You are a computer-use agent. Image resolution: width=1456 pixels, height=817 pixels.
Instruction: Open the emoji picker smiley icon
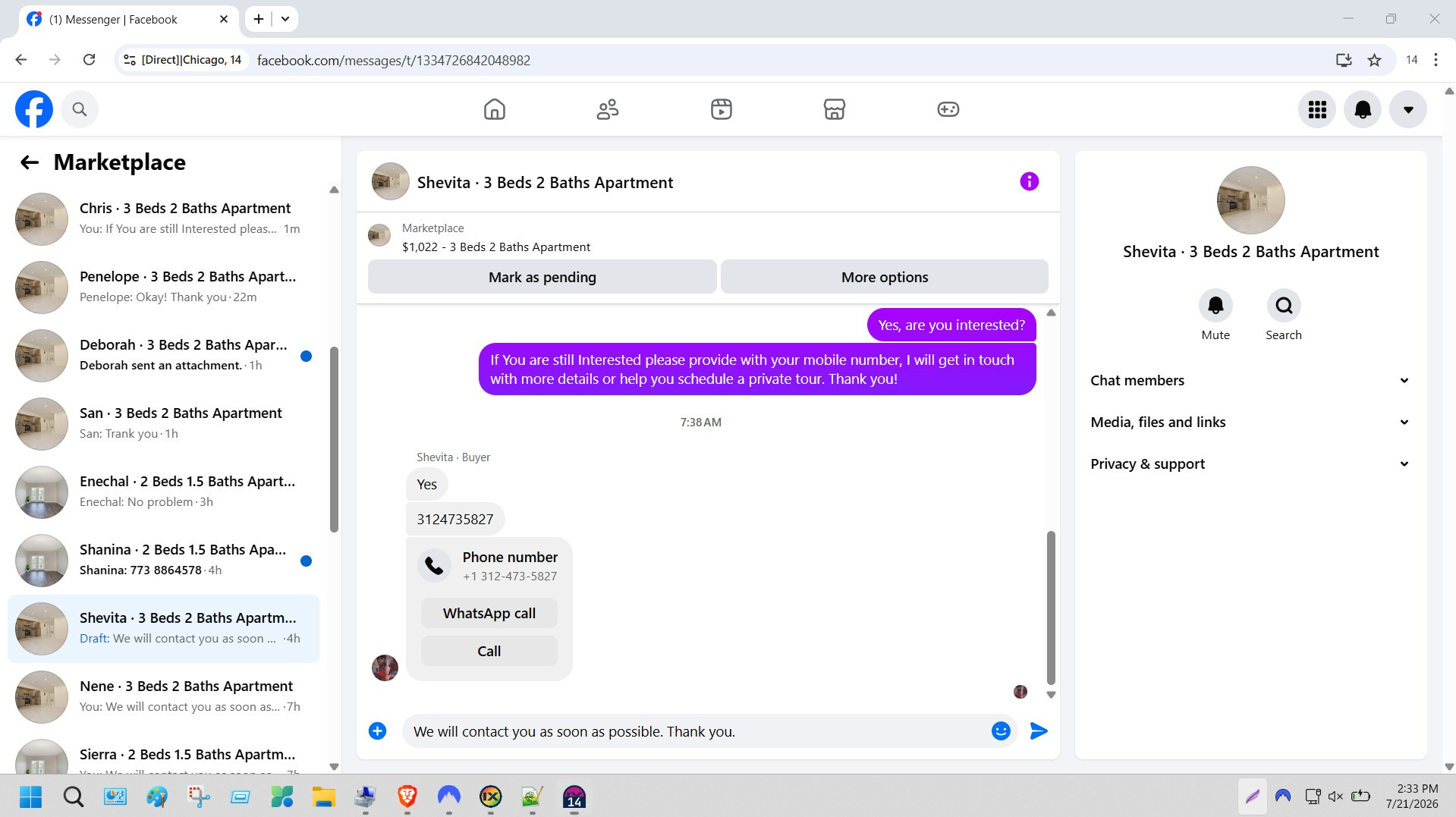1001,731
